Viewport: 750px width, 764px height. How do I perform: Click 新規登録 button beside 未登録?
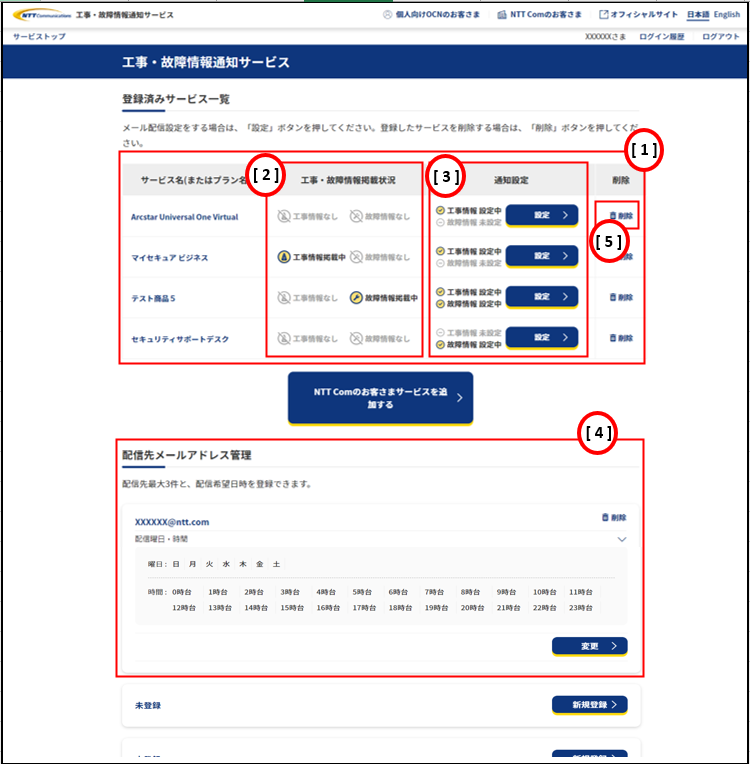point(590,705)
